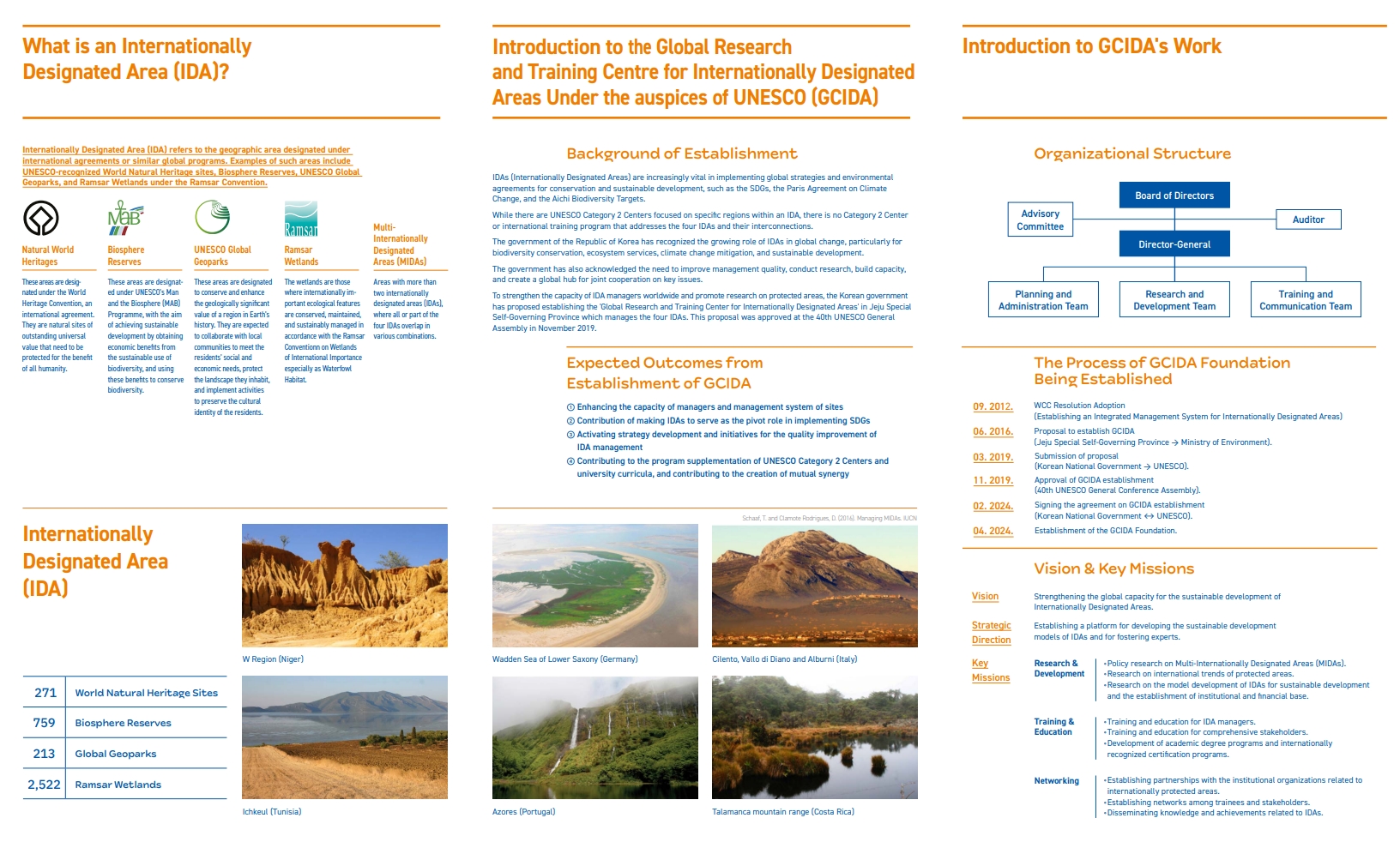Screen dimensions: 1400x842
Task: Click the Process of GCIDA Foundation heading
Action: pyautogui.click(x=1162, y=371)
